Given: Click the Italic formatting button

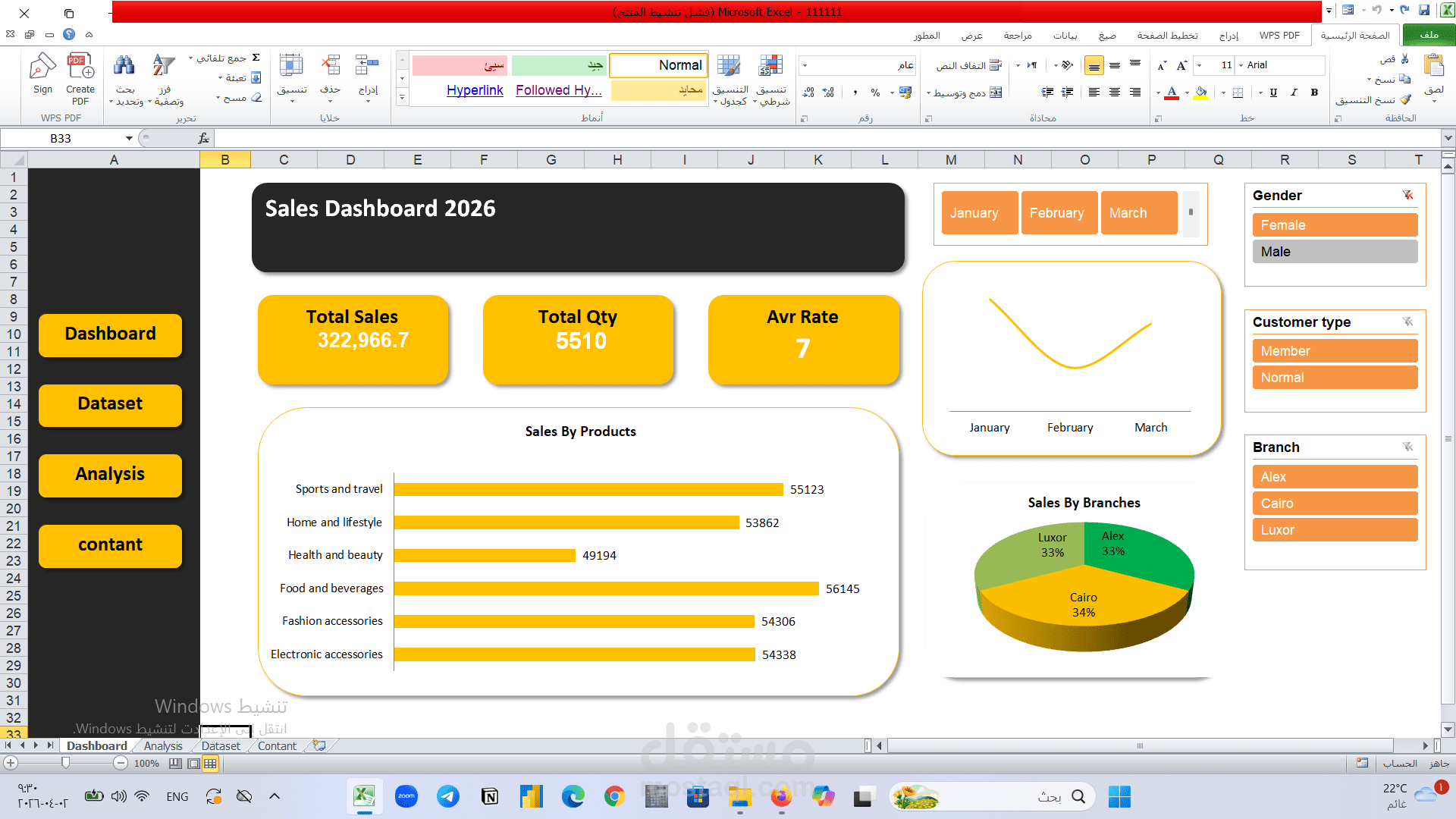Looking at the screenshot, I should (x=1294, y=93).
